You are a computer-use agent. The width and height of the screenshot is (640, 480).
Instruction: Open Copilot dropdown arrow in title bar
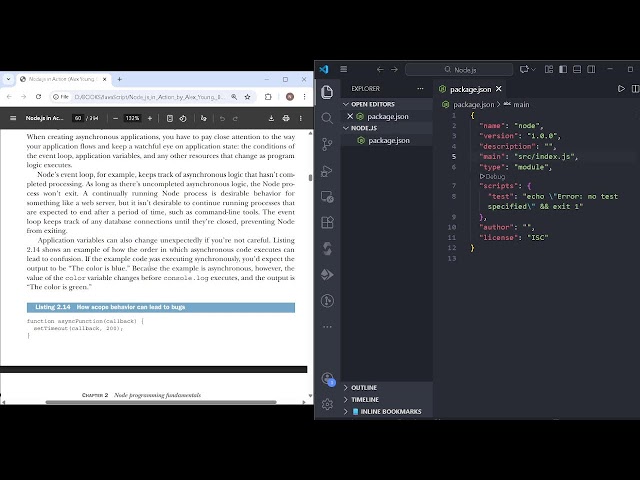coord(533,69)
